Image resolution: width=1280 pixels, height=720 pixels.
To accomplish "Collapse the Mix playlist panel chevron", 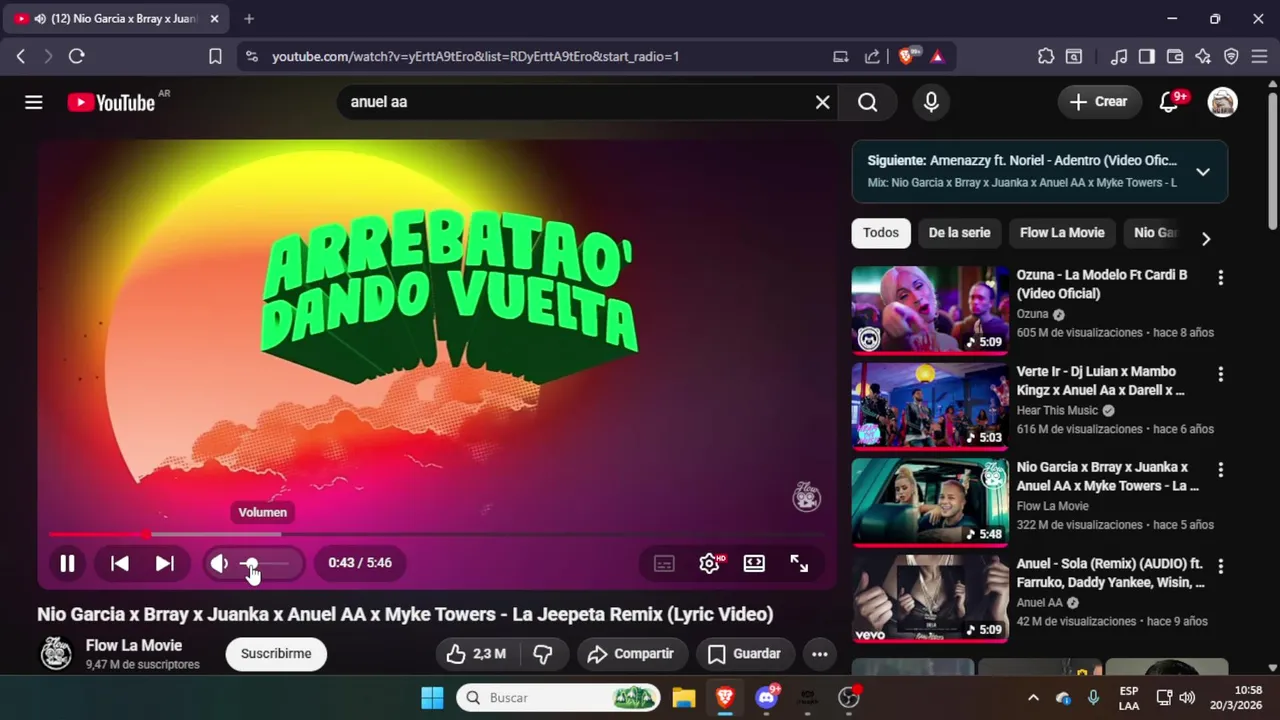I will (1203, 172).
